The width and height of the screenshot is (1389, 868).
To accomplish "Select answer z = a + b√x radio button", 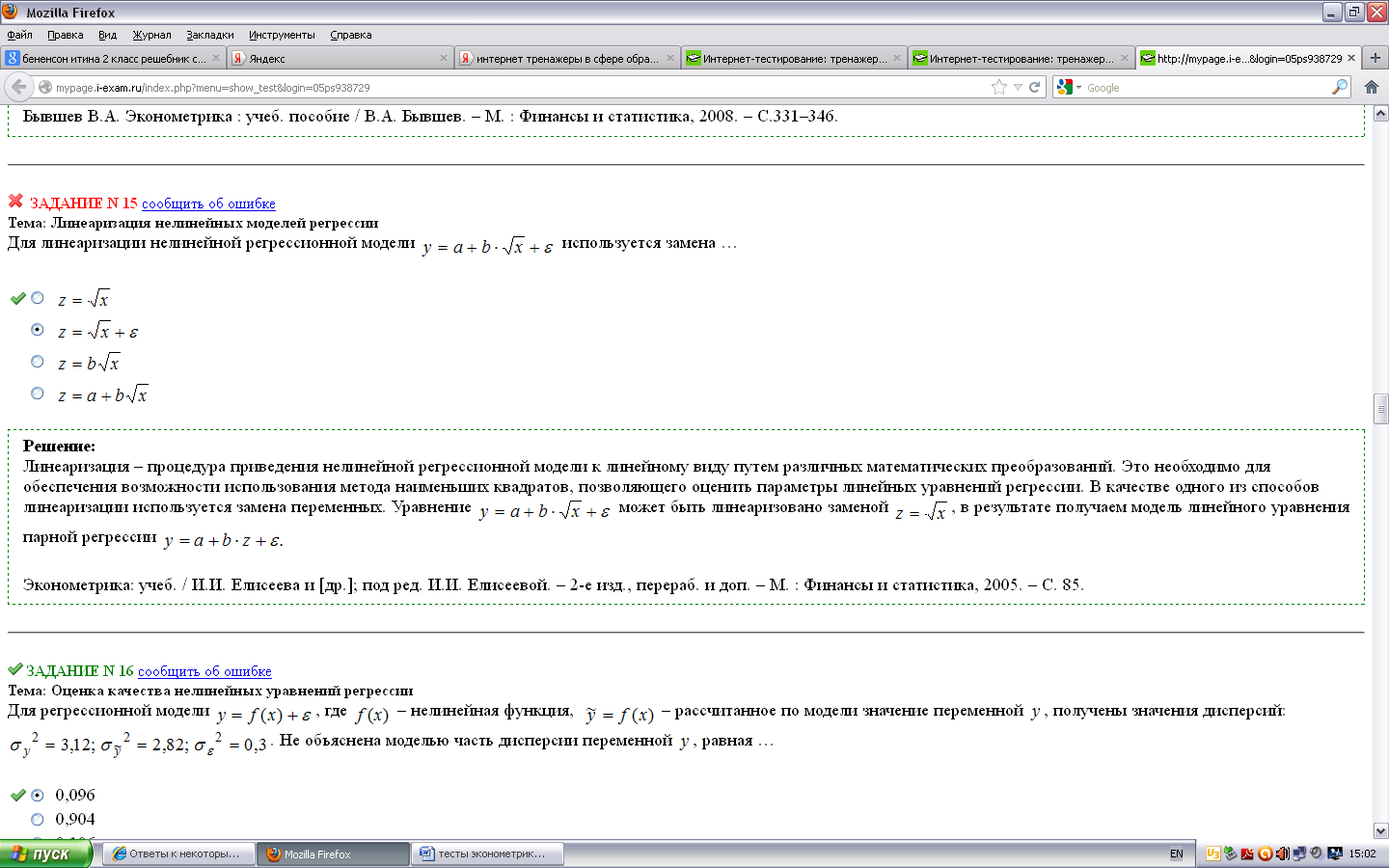I will tap(38, 393).
